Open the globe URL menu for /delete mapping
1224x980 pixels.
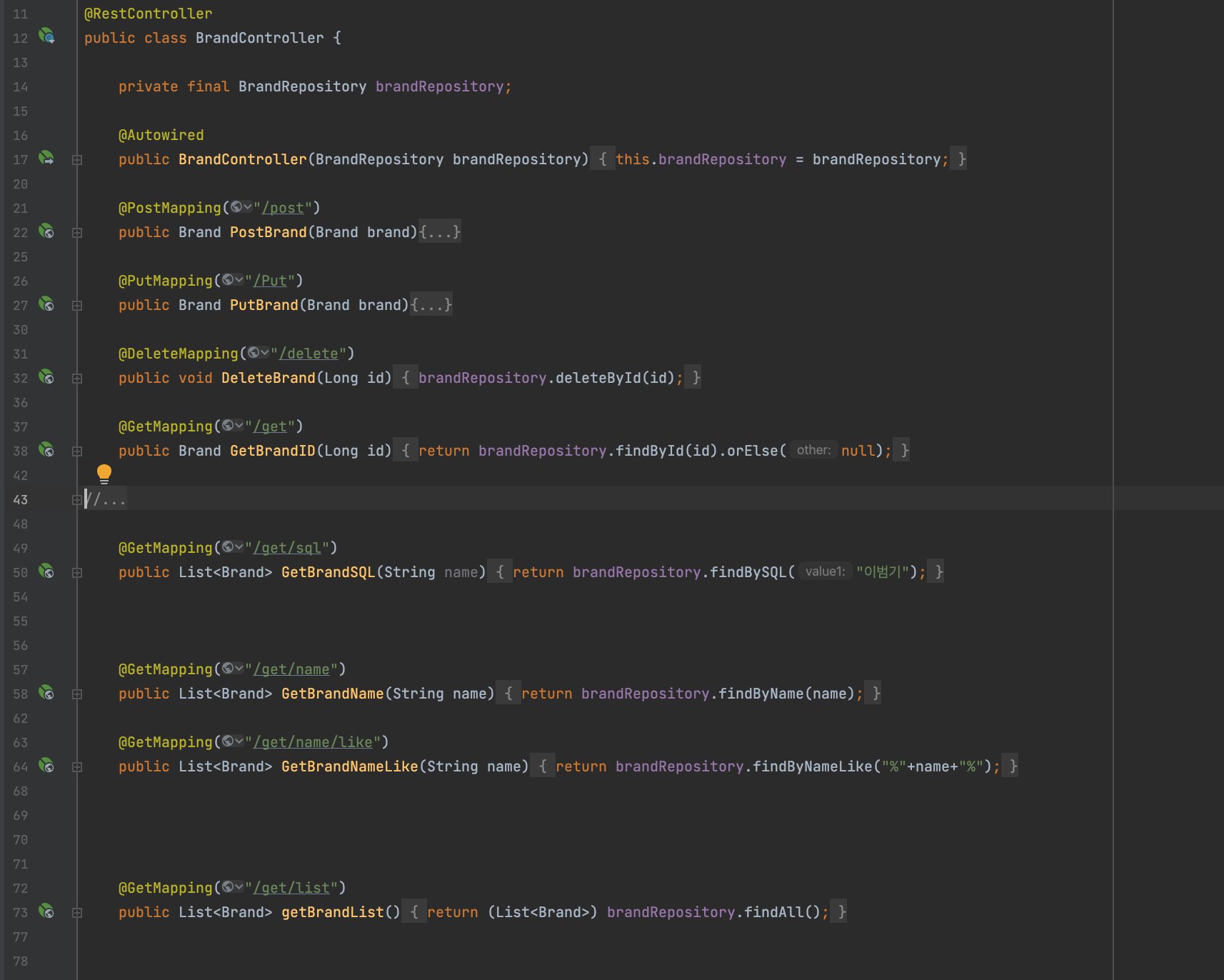click(x=258, y=353)
